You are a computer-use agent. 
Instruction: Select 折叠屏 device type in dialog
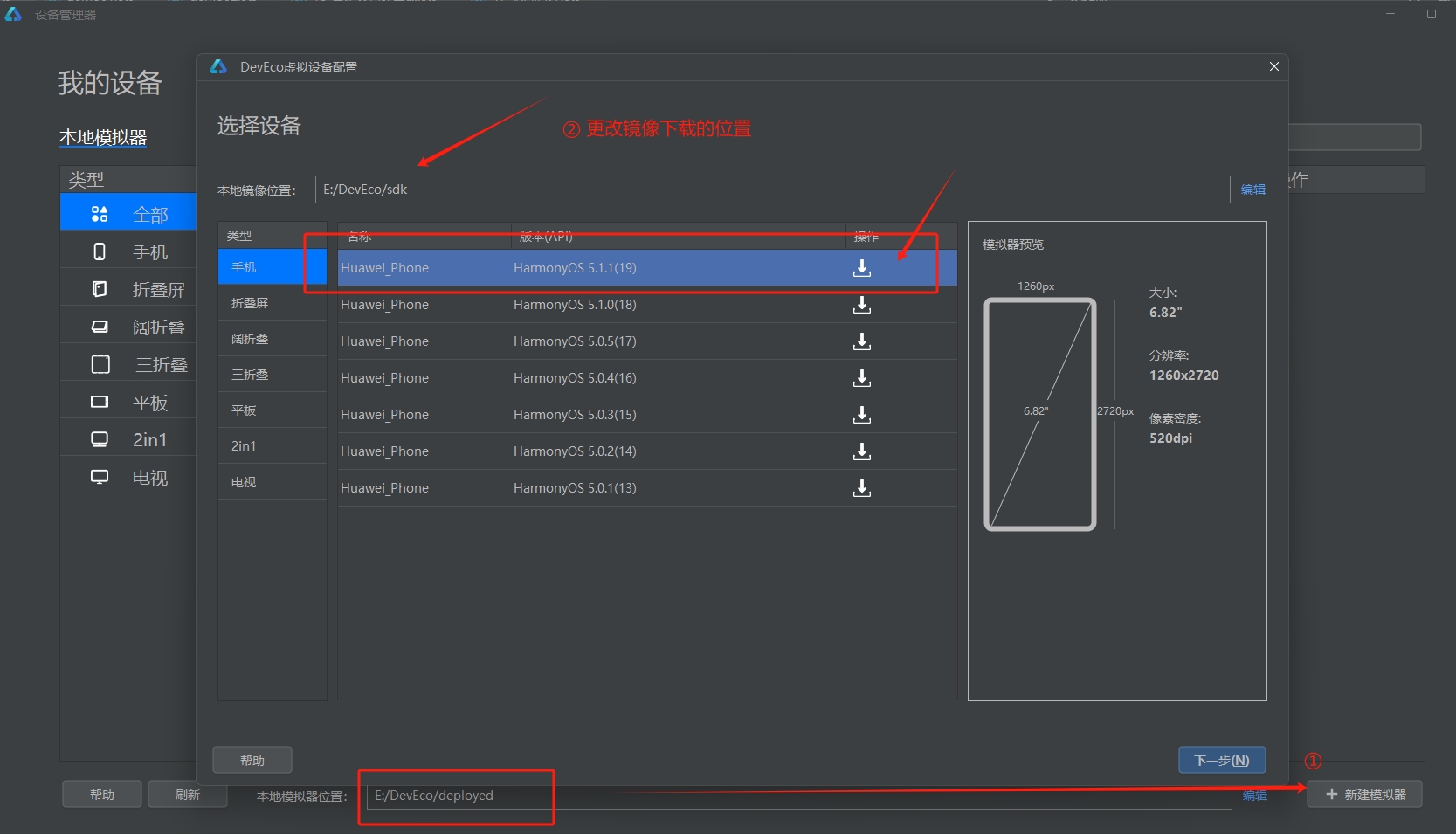[250, 303]
